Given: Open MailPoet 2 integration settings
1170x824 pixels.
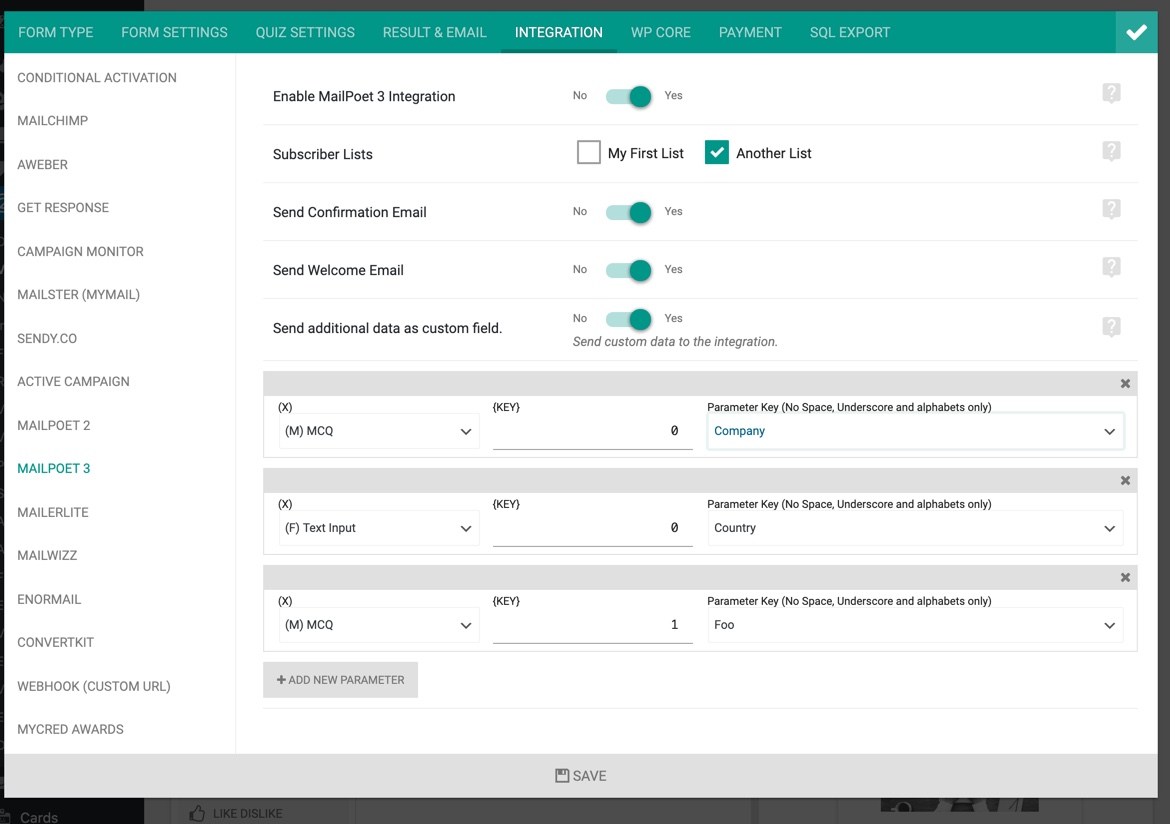Looking at the screenshot, I should [54, 425].
